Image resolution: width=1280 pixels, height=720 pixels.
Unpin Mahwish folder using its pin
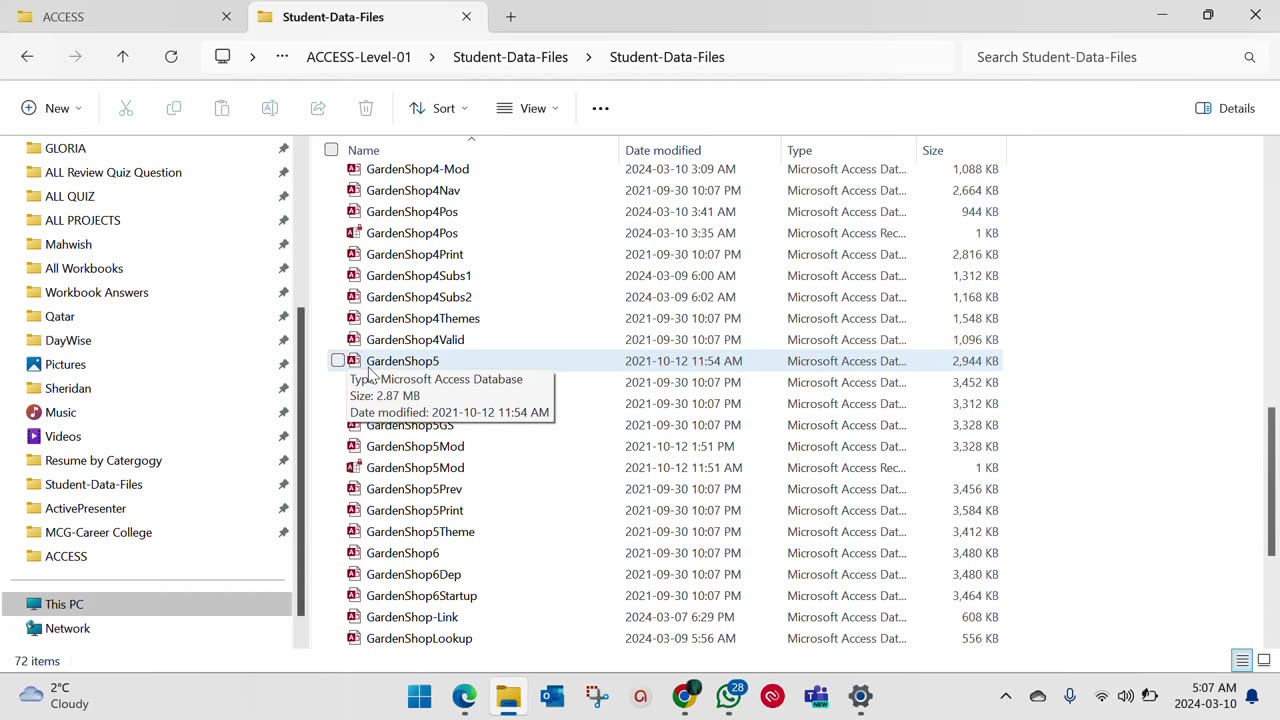tap(283, 244)
